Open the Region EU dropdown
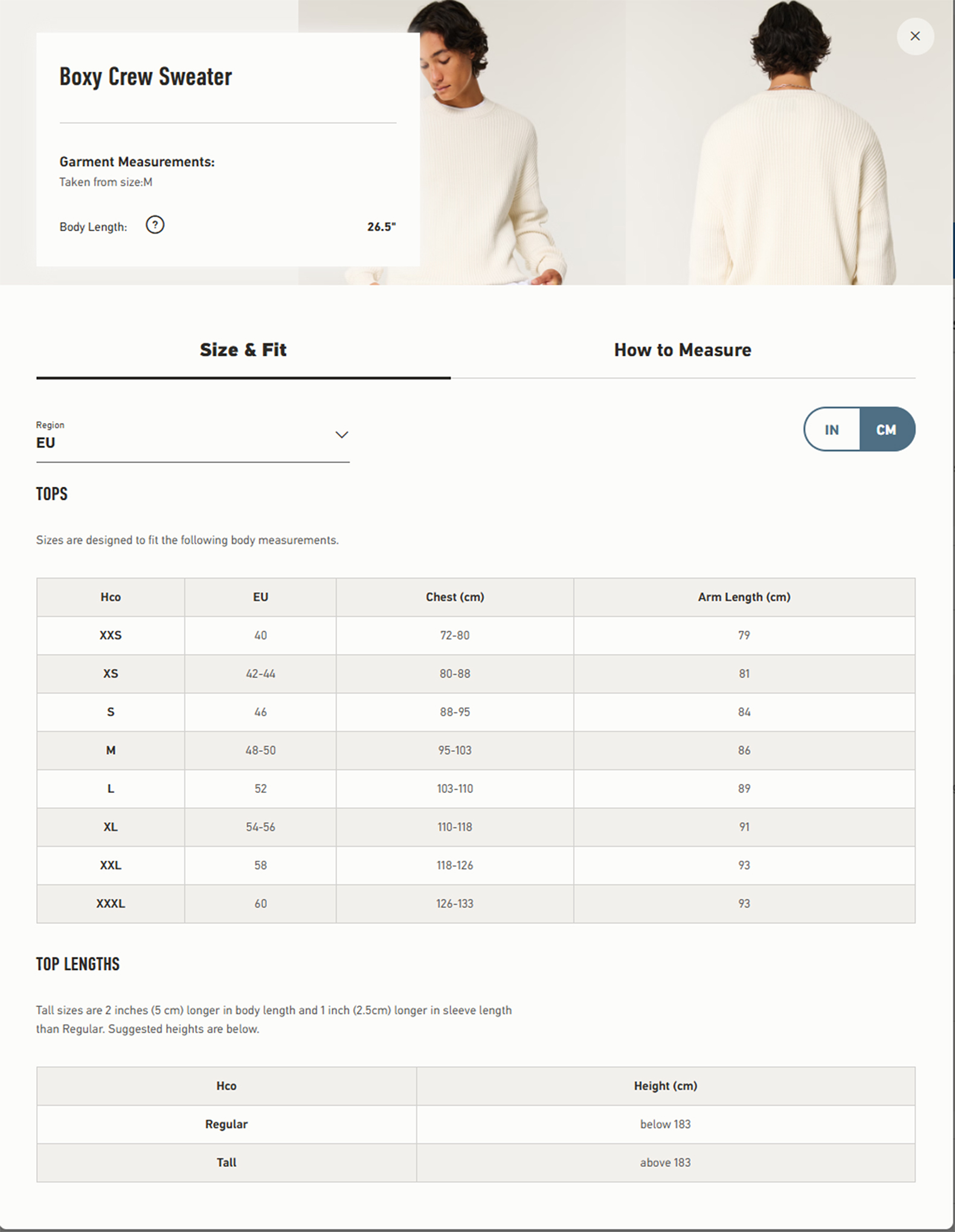 [192, 442]
